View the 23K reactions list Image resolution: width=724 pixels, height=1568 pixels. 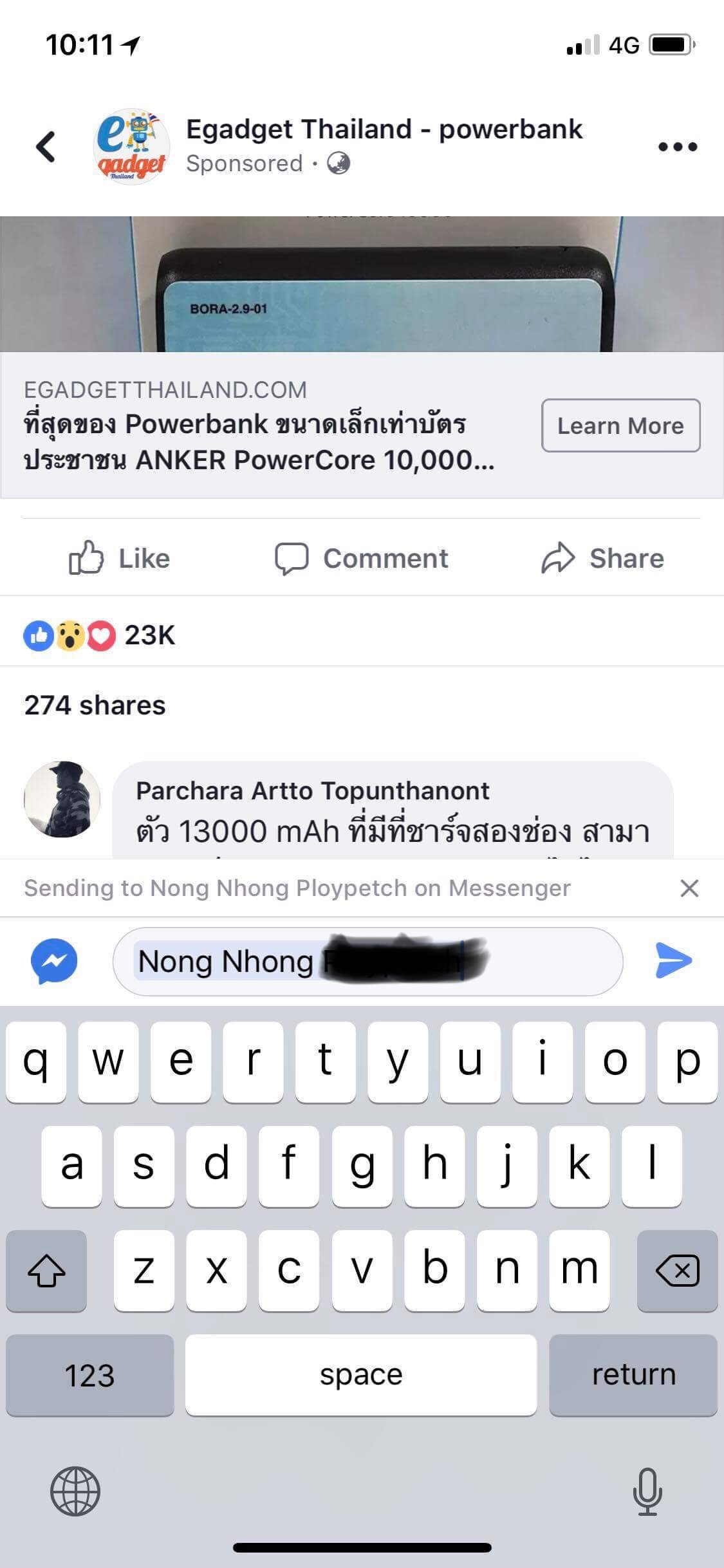click(99, 635)
